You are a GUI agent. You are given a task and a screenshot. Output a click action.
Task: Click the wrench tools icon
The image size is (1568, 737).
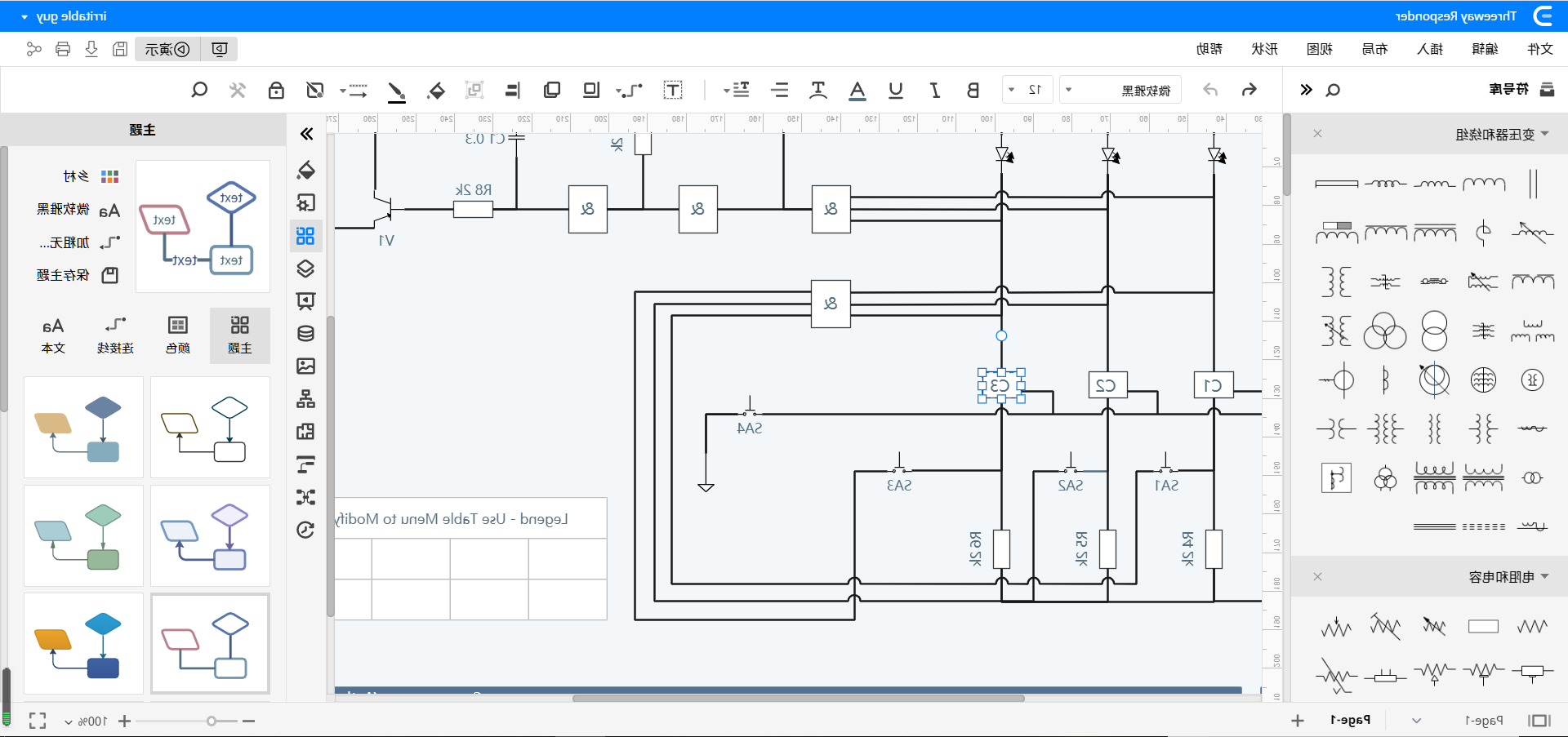[238, 90]
